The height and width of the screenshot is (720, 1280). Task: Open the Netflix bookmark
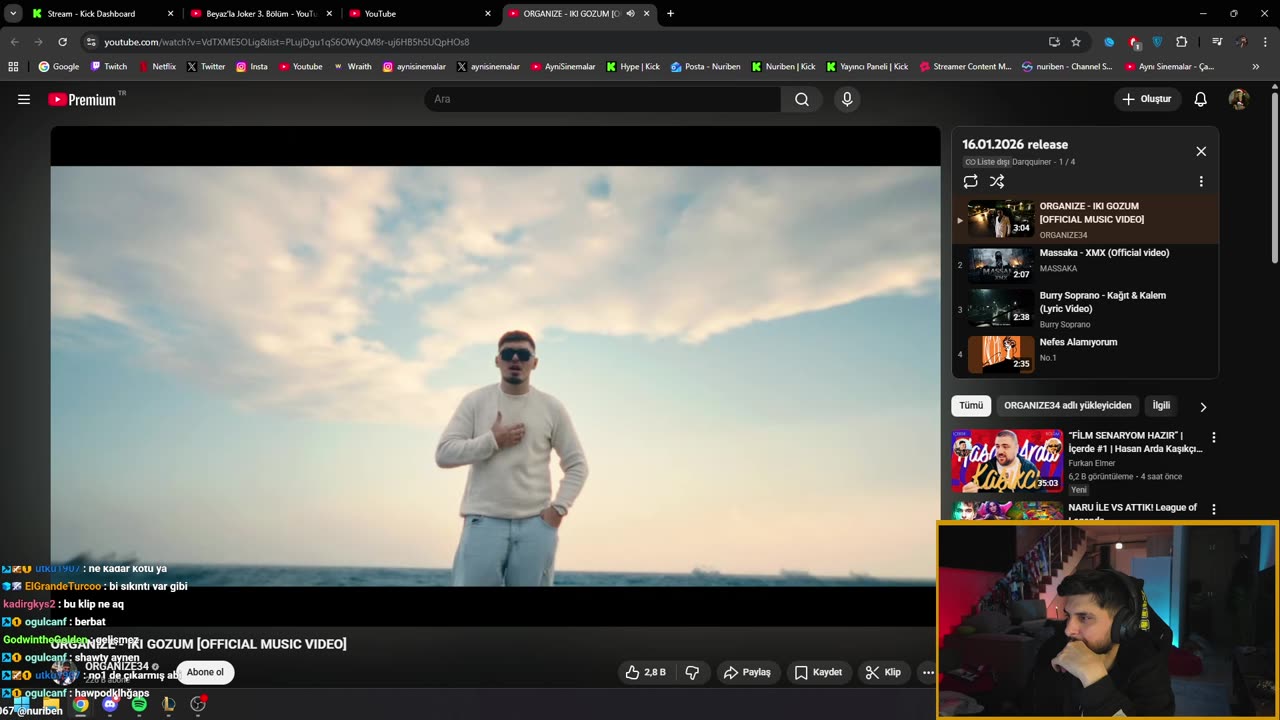[x=157, y=67]
